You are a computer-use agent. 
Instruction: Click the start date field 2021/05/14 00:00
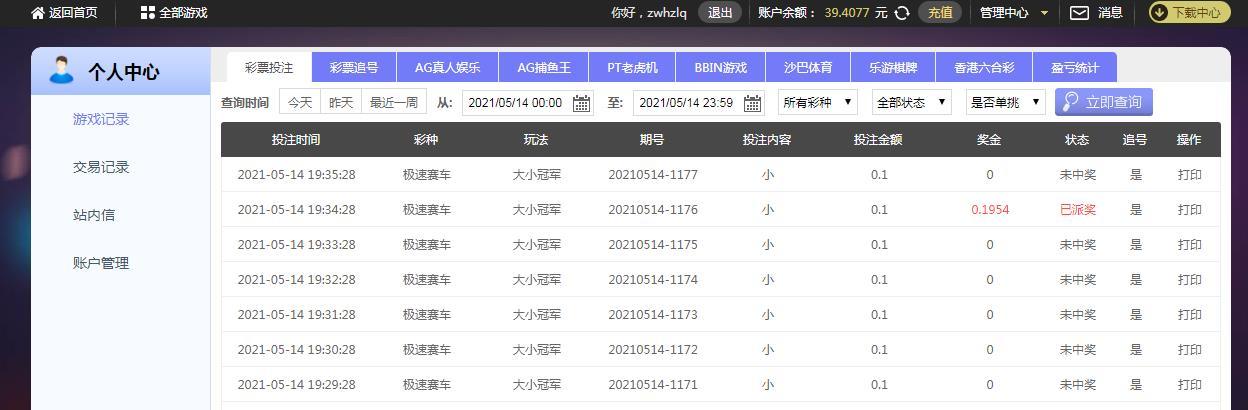tap(528, 102)
